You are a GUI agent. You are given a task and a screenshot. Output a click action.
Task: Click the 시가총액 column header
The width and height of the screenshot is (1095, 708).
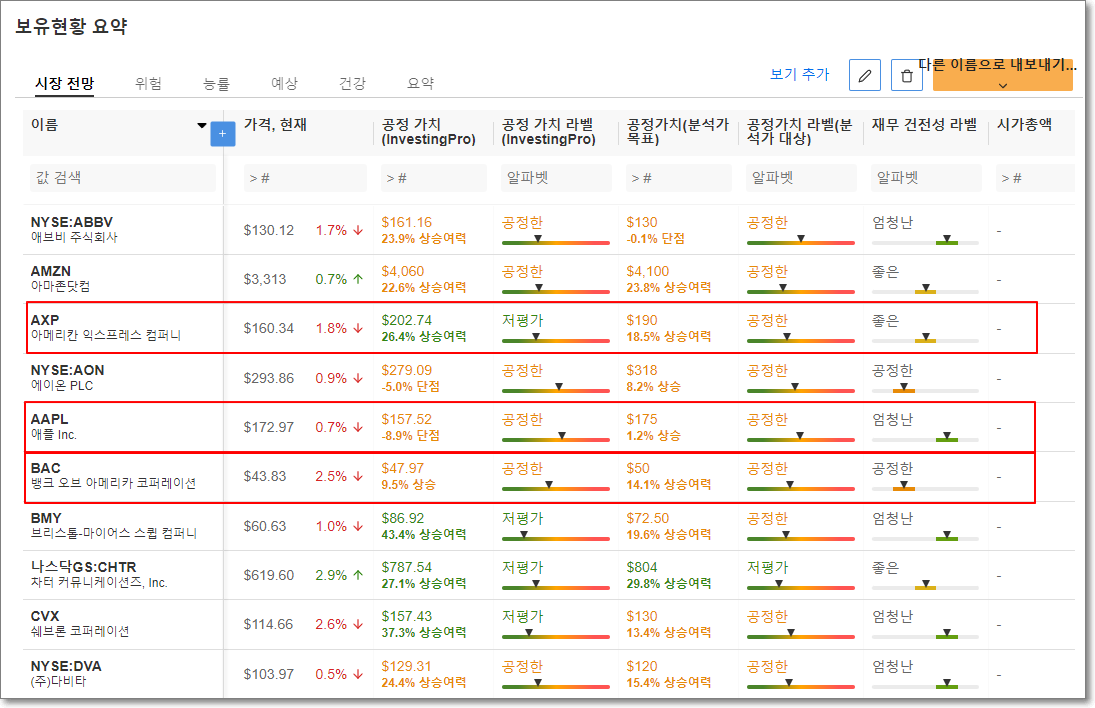pyautogui.click(x=1024, y=125)
